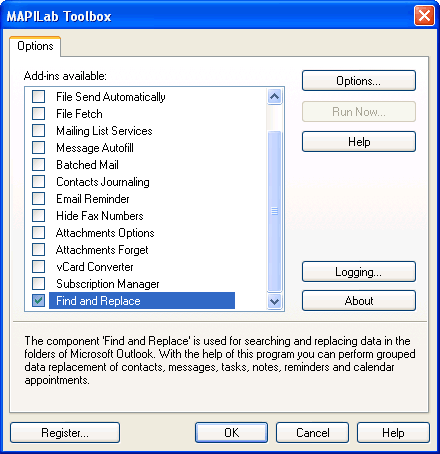Open the Options tab

35,46
